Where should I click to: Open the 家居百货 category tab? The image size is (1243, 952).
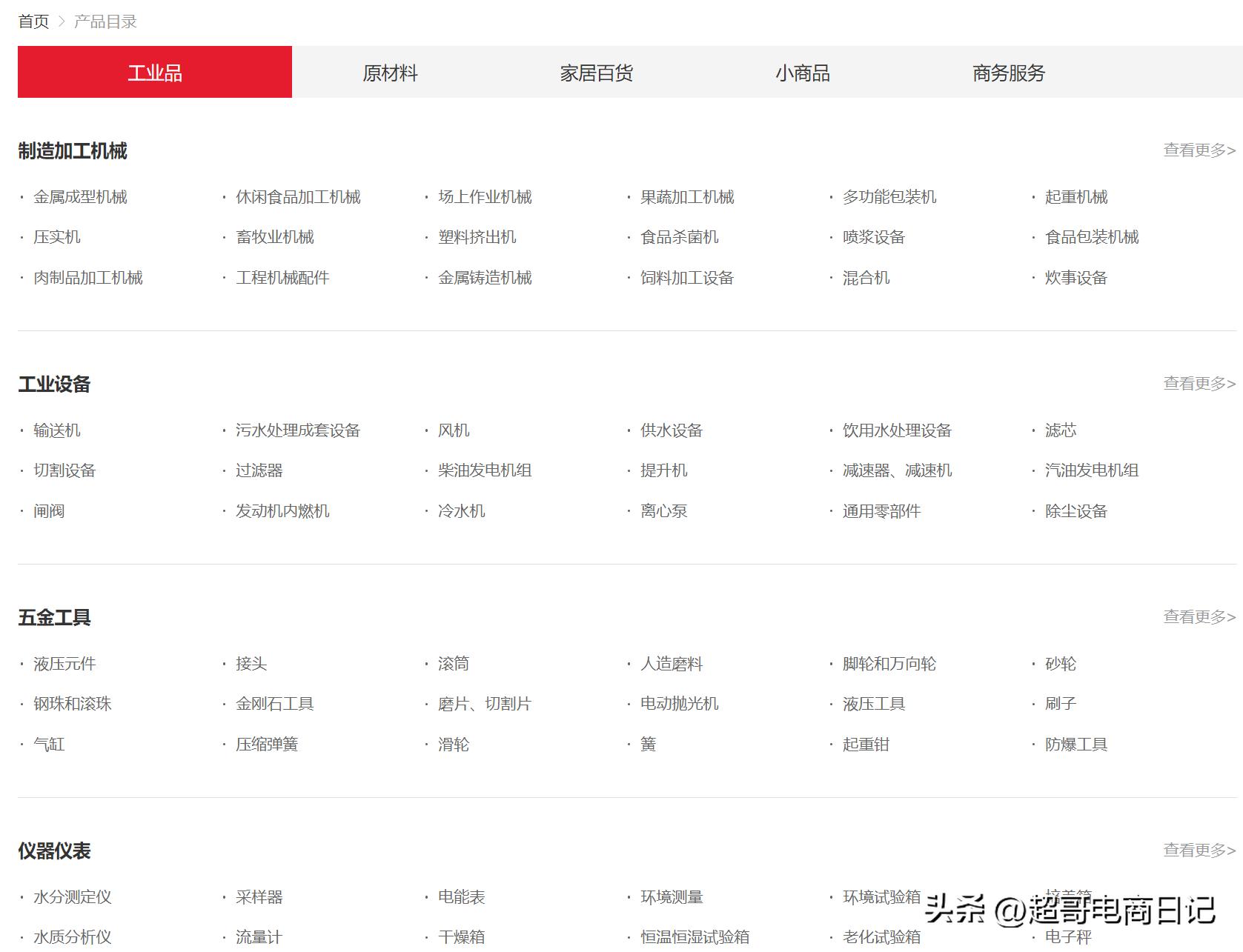point(597,72)
